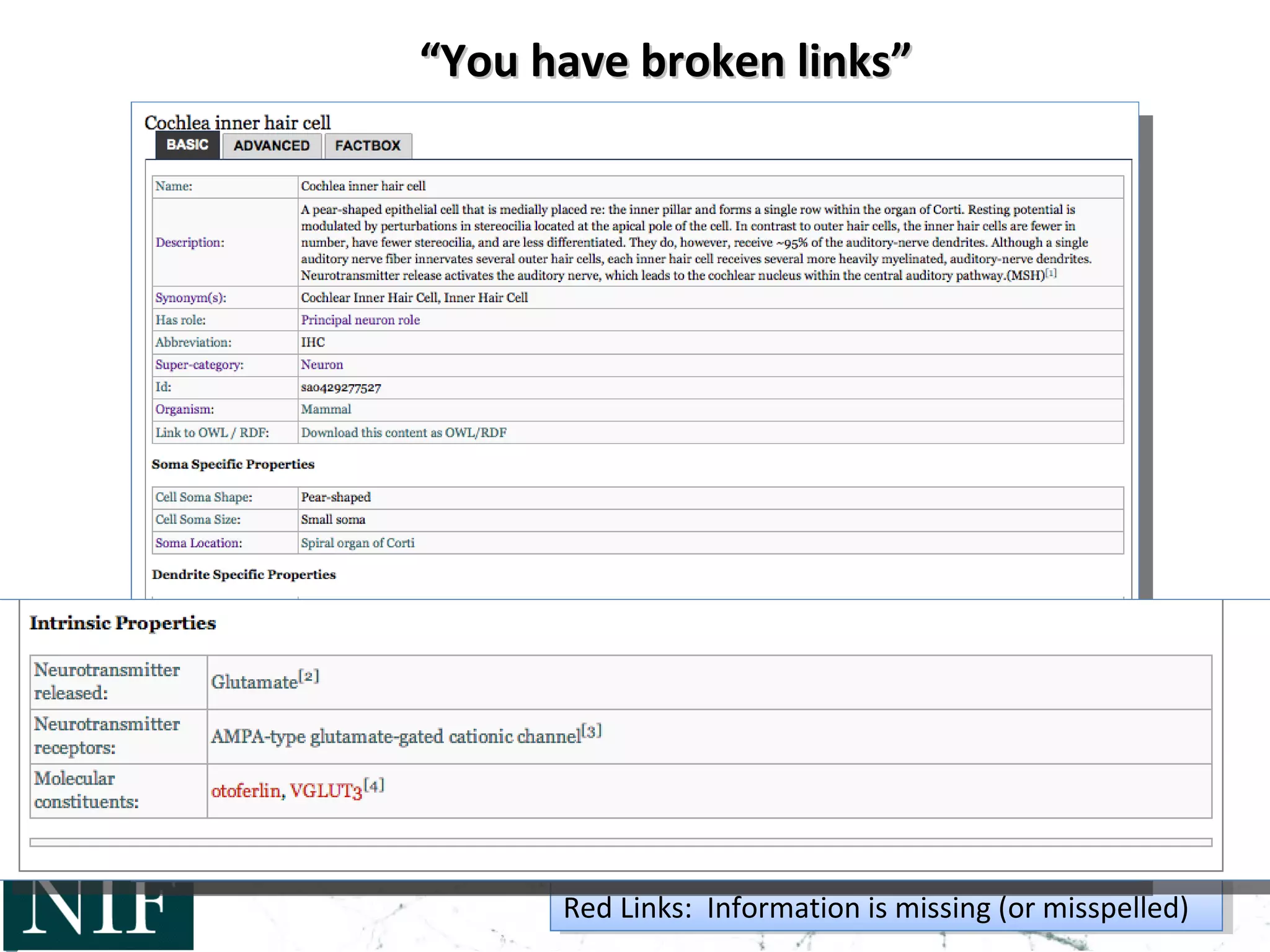The image size is (1270, 952).
Task: Open the Synonym(s) property label link
Action: [x=190, y=297]
